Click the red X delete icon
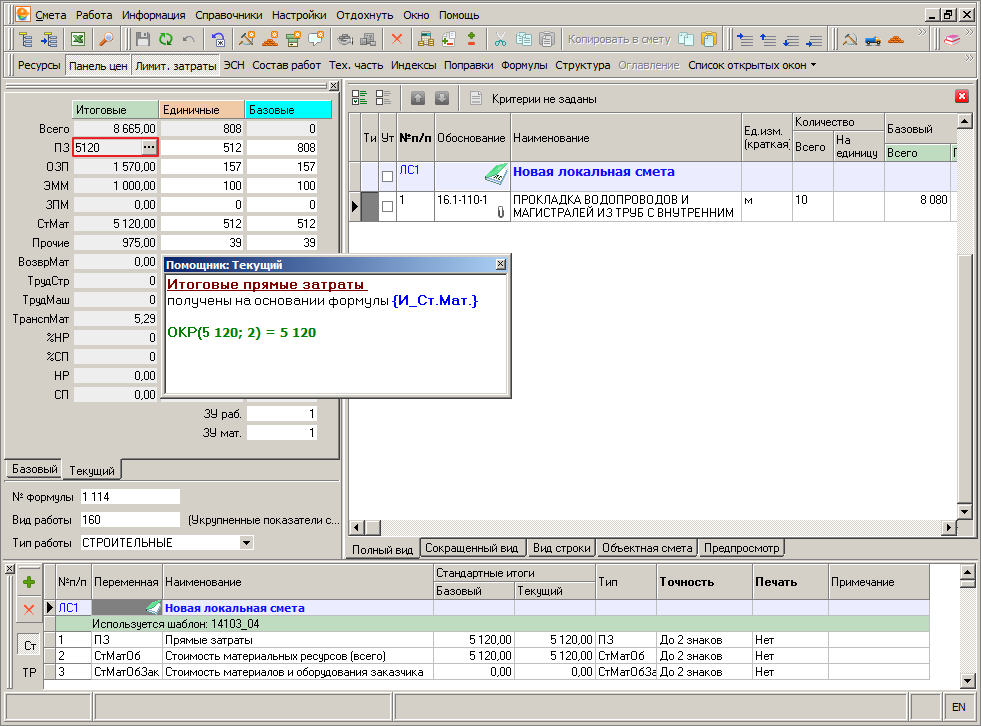Image resolution: width=981 pixels, height=726 pixels. 397,39
